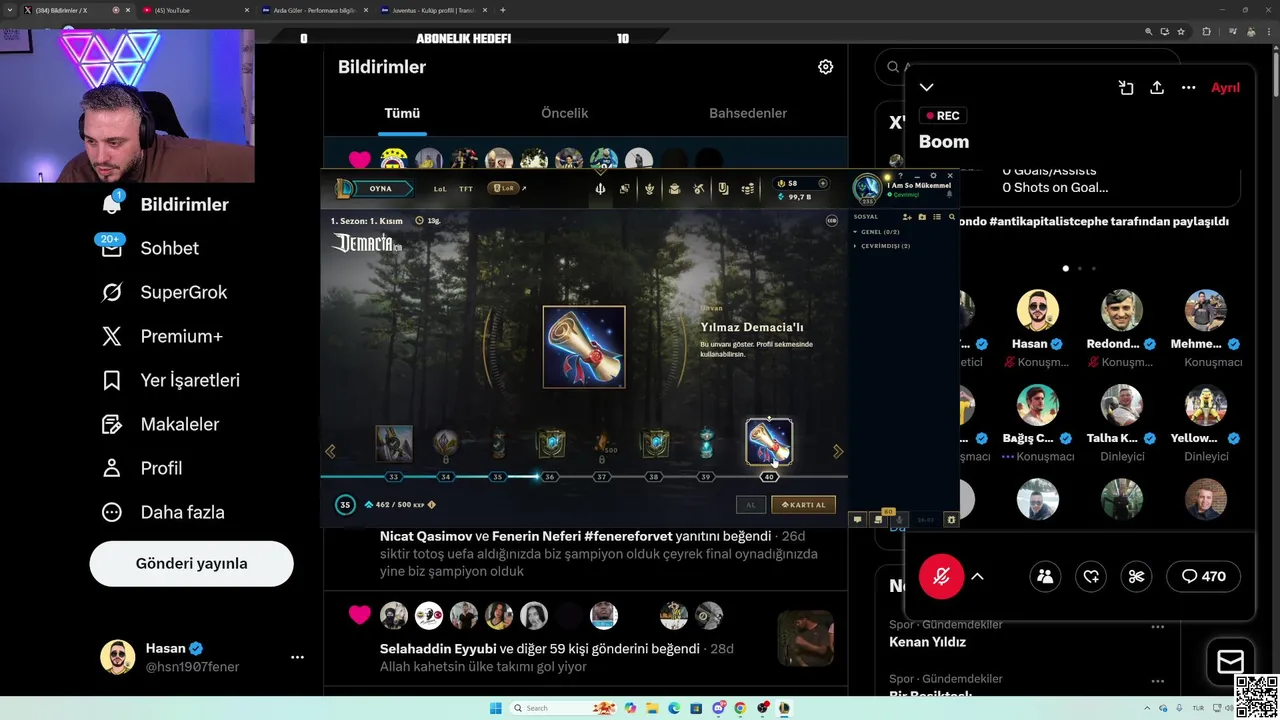Select the LoL tab in League client
Screen dimensions: 1280x720
click(440, 188)
